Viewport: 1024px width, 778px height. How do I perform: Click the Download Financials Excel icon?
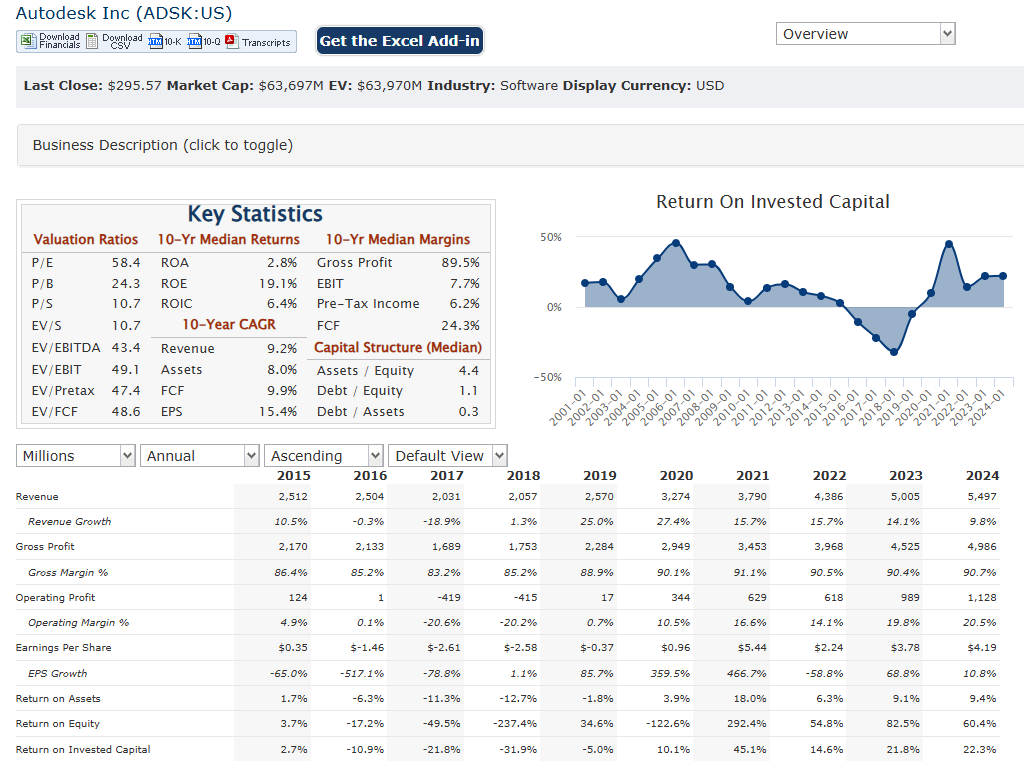28,41
